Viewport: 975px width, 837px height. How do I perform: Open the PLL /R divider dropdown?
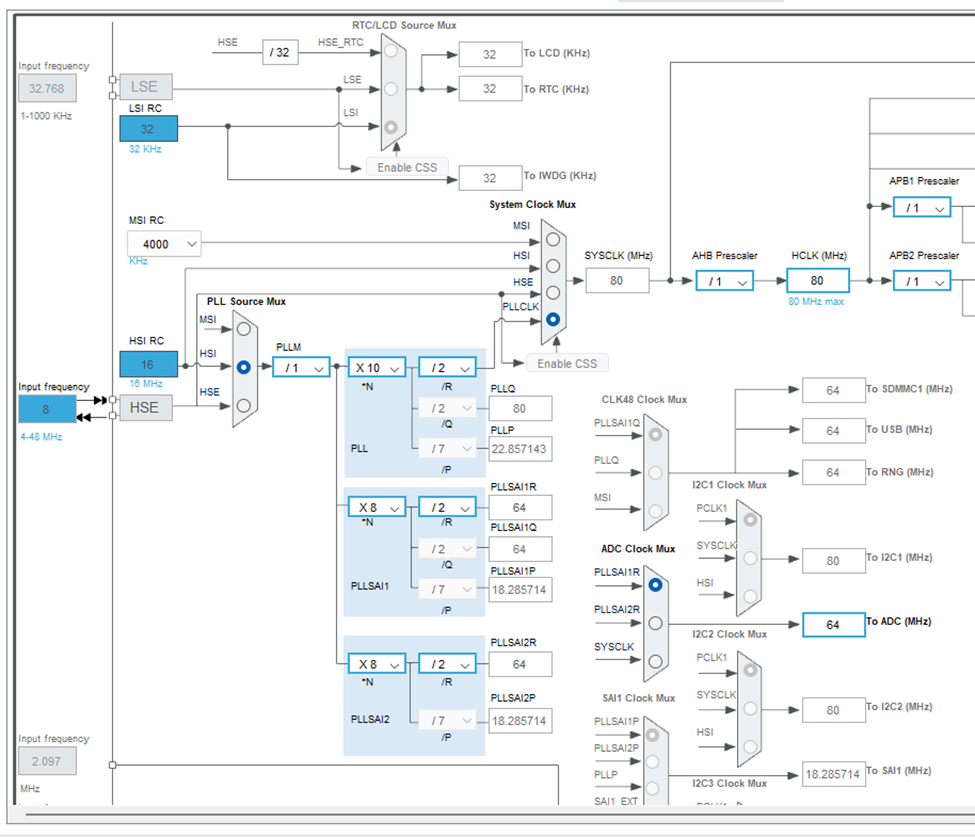tap(448, 368)
